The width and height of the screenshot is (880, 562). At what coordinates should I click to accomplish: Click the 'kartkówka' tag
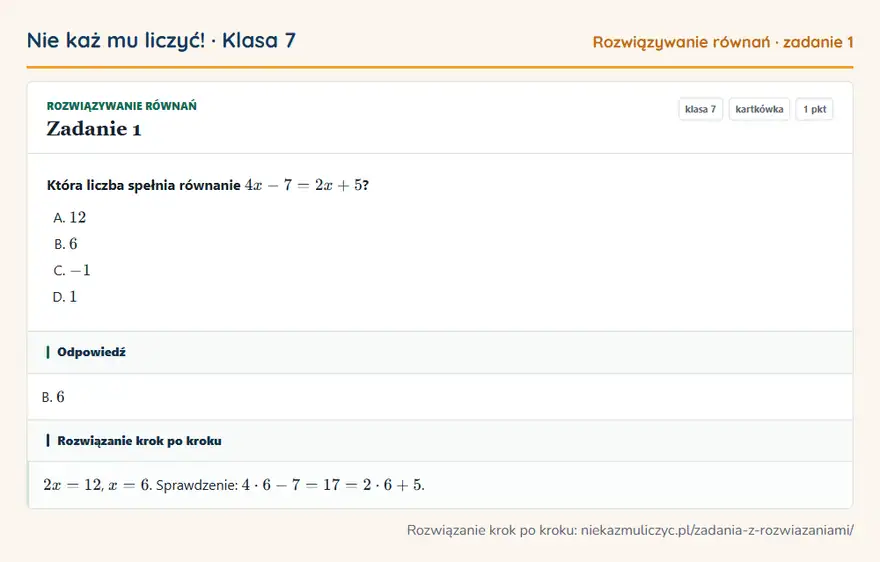(759, 109)
